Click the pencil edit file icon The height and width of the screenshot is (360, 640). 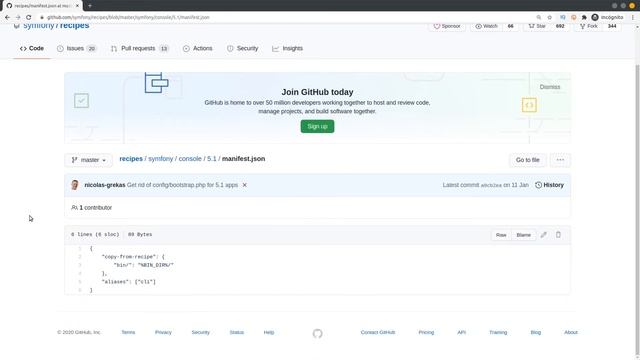point(544,235)
